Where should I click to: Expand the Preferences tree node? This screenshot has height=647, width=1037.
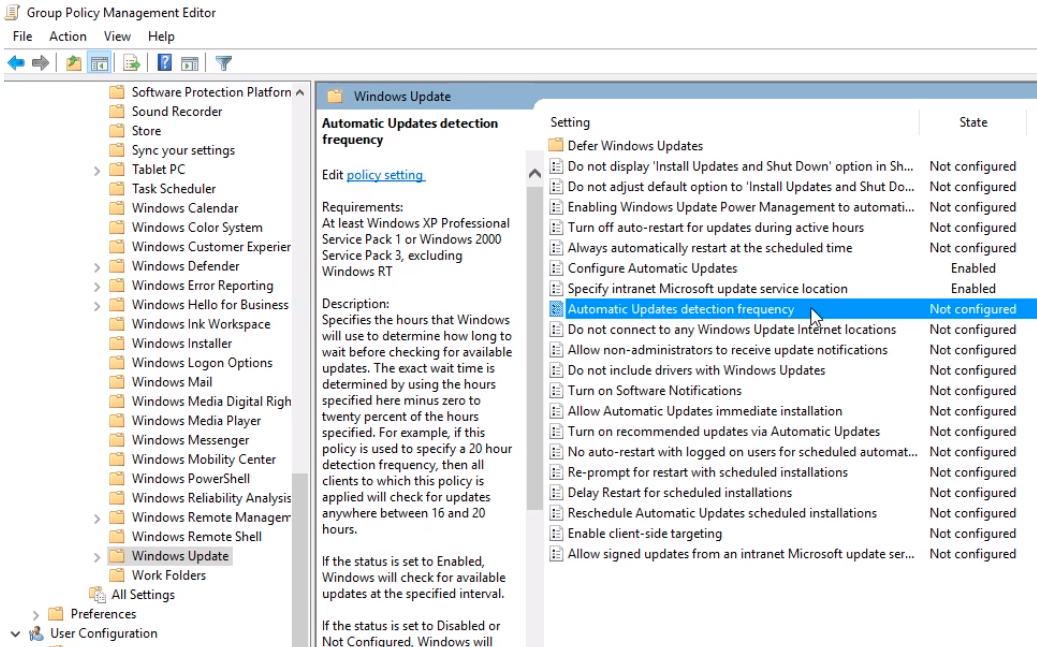click(36, 615)
